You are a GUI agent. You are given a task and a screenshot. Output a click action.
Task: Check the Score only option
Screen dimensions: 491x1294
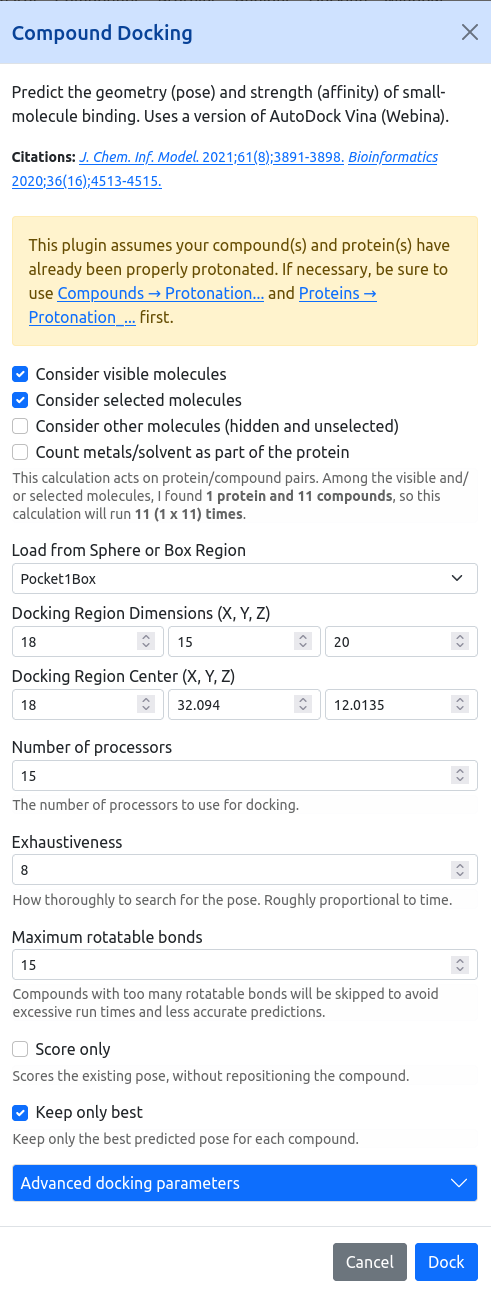pyautogui.click(x=20, y=1050)
